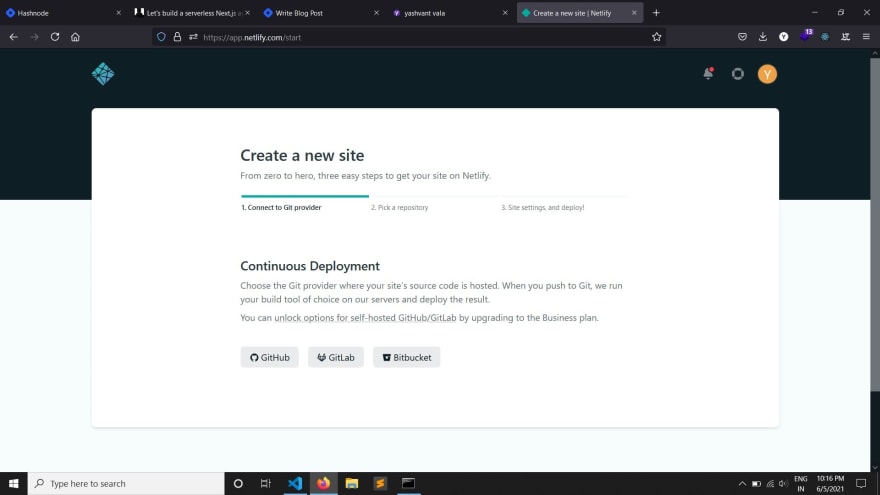This screenshot has width=880, height=495.
Task: Choose GitLab as Git provider
Action: click(336, 357)
